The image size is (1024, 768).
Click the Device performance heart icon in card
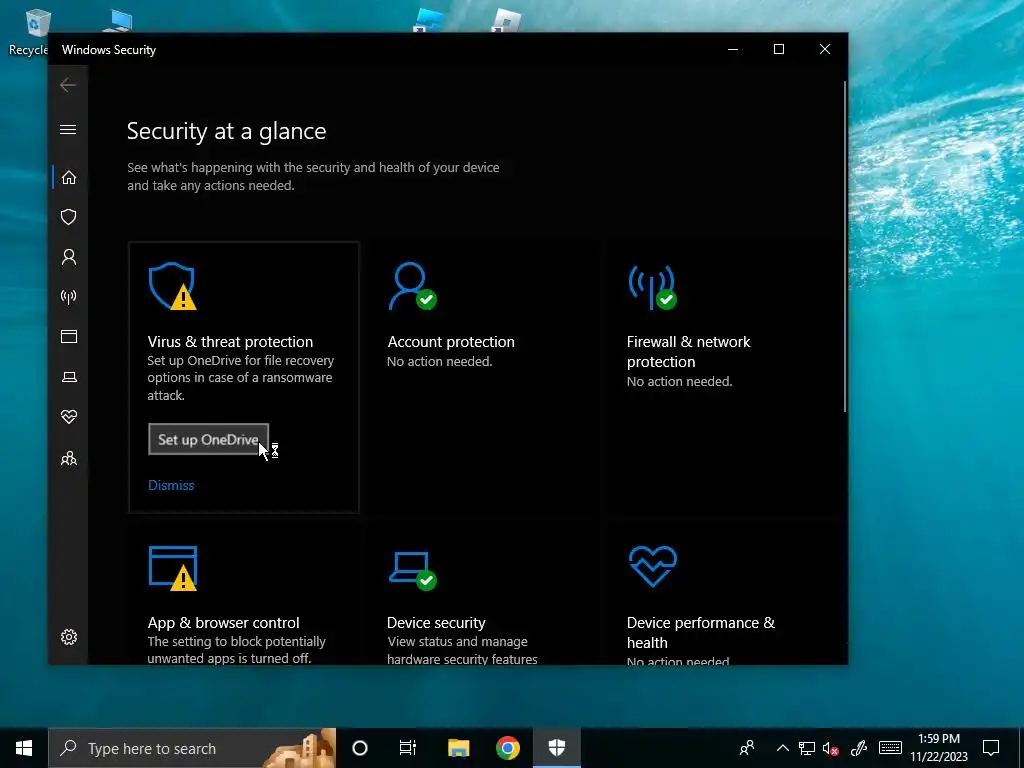652,567
